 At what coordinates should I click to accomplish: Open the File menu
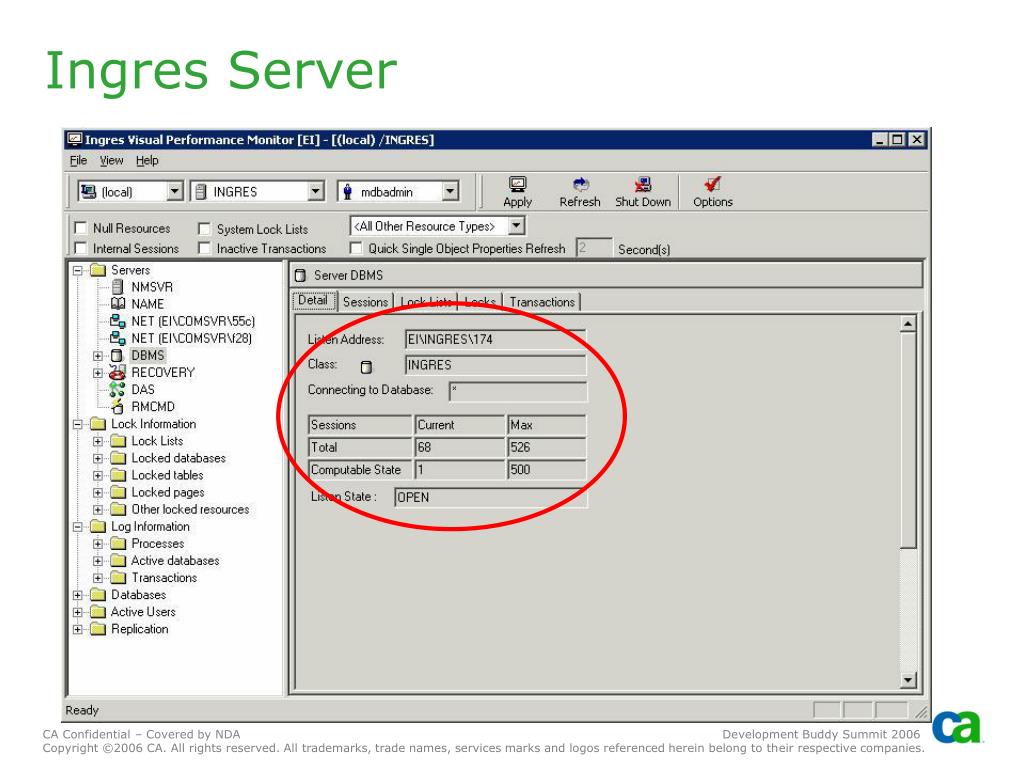coord(78,161)
